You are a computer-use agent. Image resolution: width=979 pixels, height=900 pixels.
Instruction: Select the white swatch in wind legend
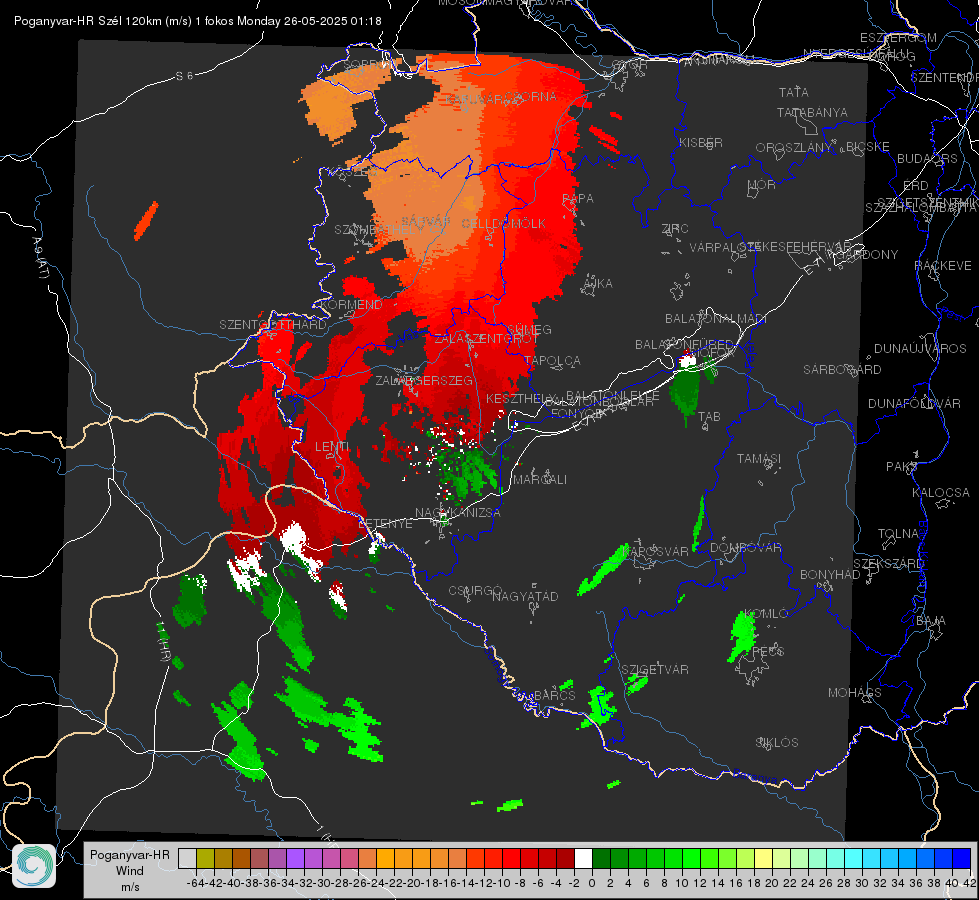point(583,859)
